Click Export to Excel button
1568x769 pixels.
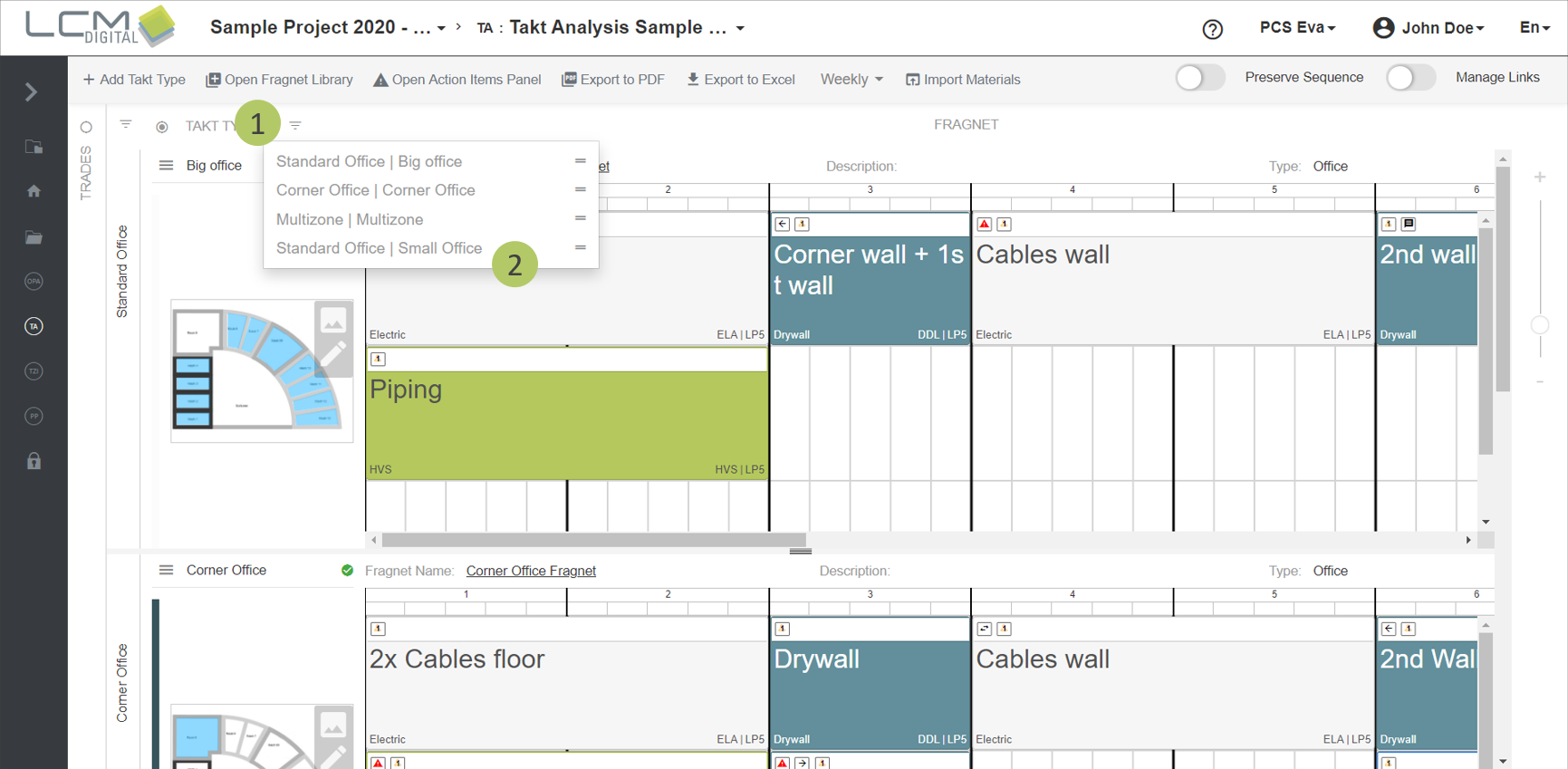tap(740, 80)
